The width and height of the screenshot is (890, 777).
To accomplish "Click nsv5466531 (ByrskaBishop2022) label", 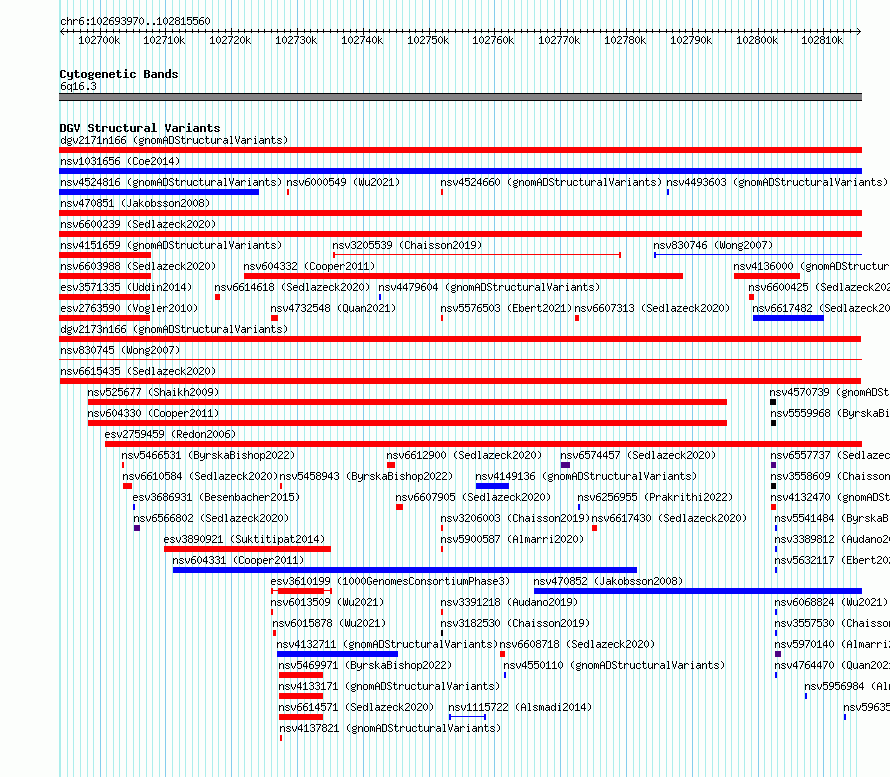I will (x=208, y=455).
